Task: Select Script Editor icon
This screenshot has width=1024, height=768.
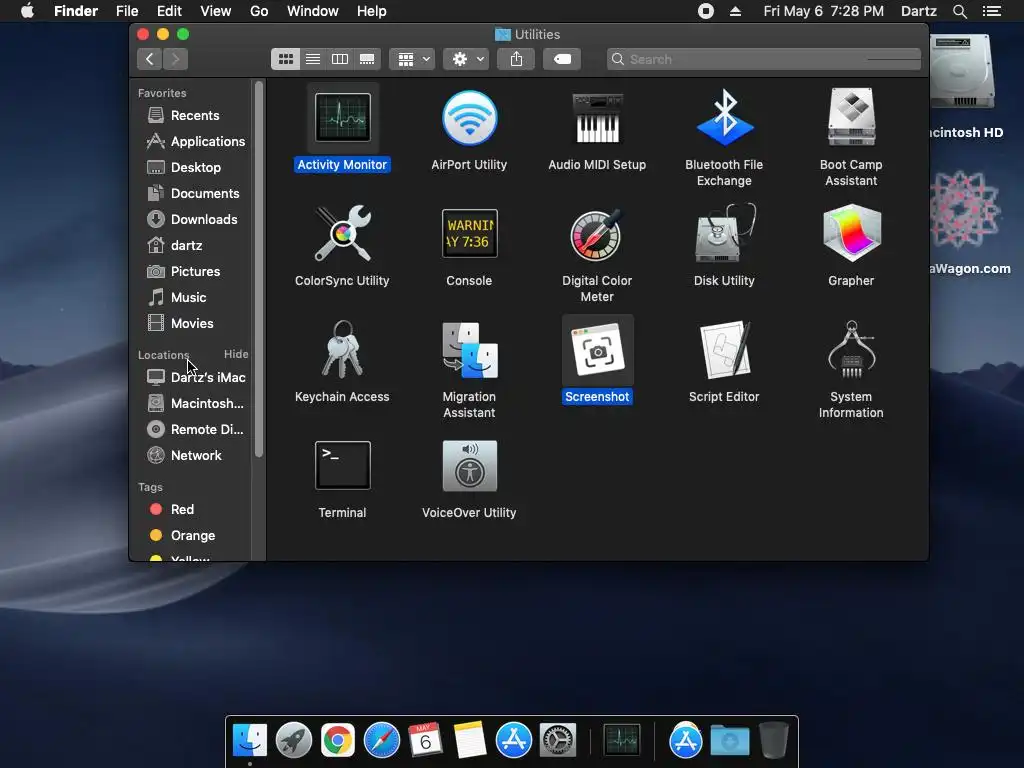Action: [724, 349]
